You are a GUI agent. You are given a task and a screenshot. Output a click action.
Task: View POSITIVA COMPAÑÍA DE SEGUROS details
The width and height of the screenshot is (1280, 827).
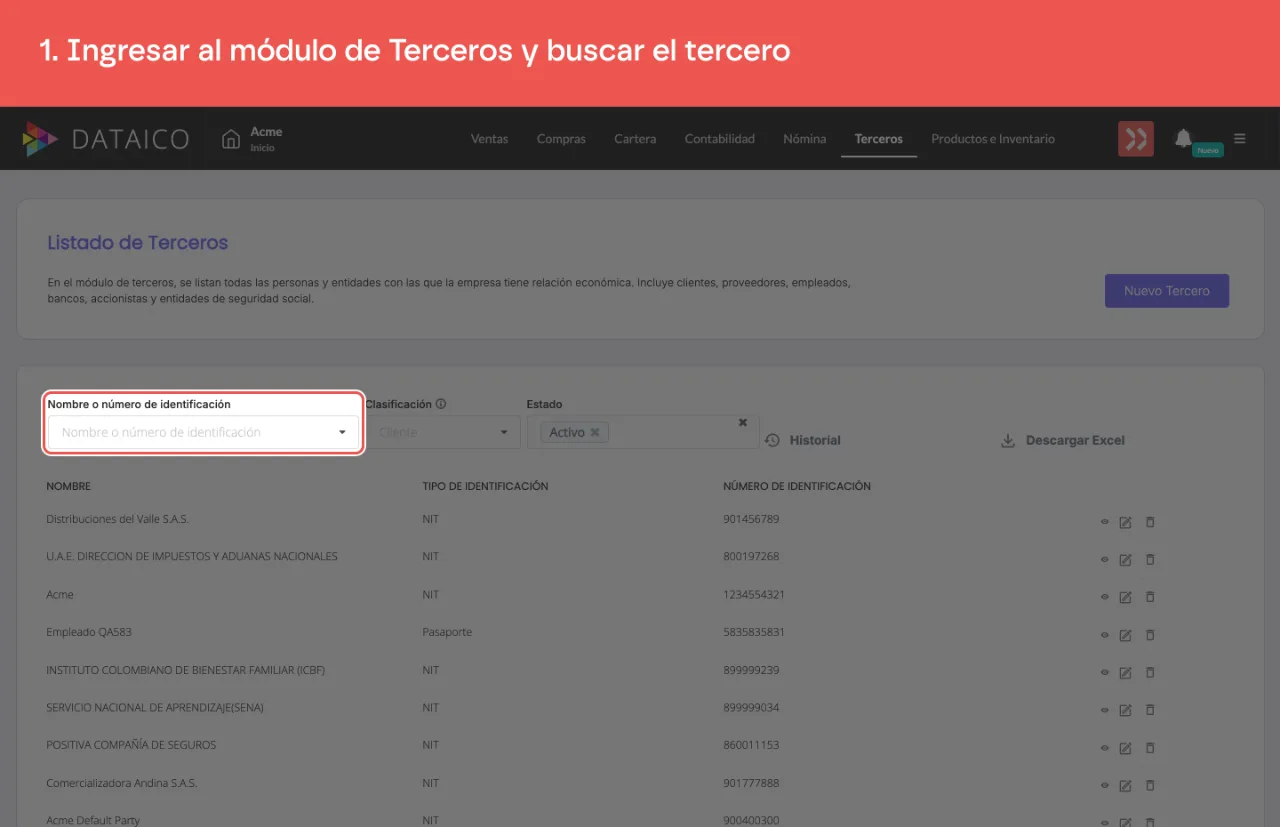[1105, 748]
